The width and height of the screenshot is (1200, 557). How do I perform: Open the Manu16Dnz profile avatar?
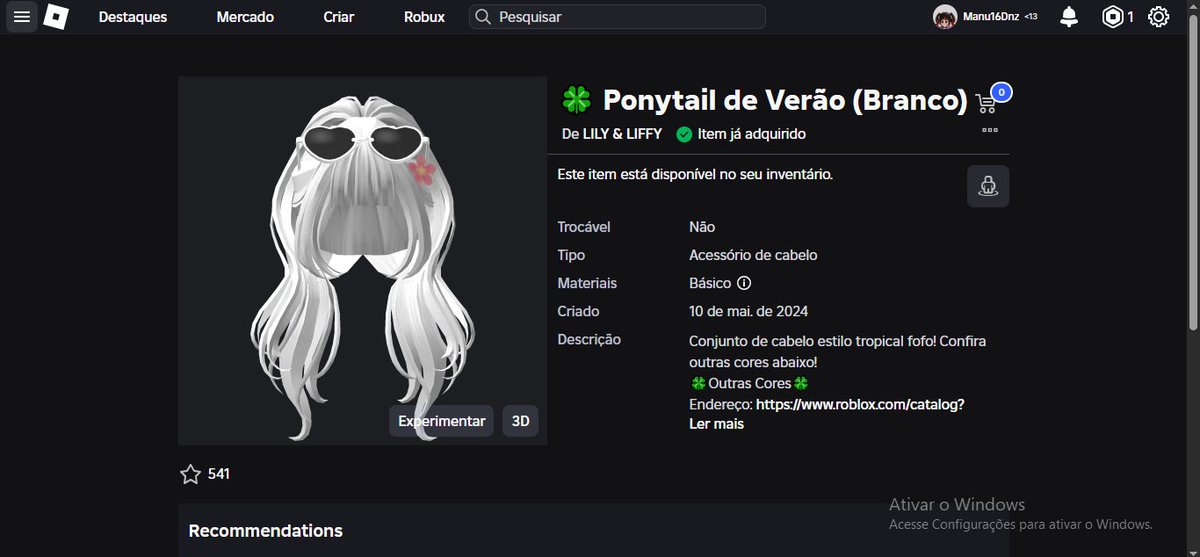click(945, 17)
